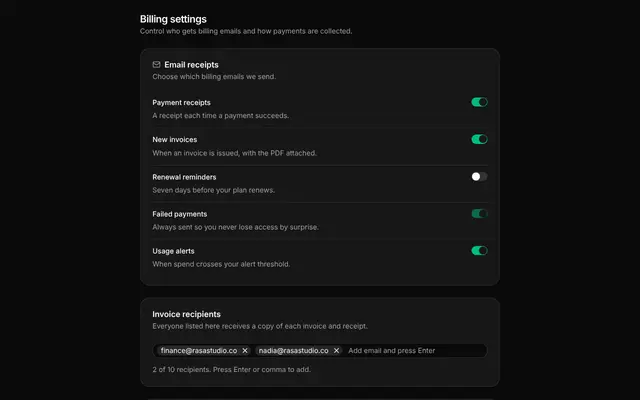
Task: Click the Billing settings heading
Action: pos(173,19)
